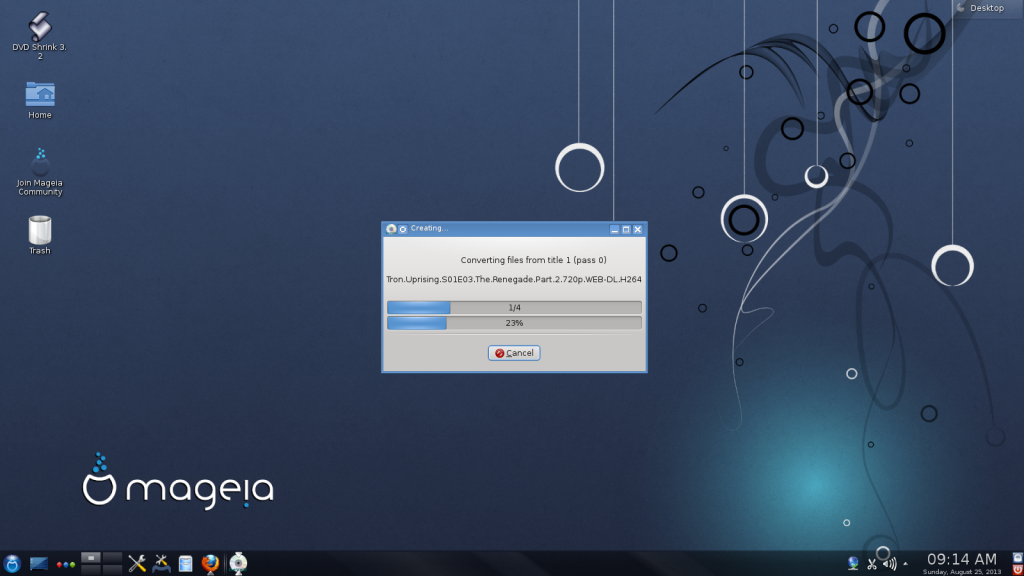Click the Show Desktop taskbar icon
The image size is (1024, 576).
[39, 563]
